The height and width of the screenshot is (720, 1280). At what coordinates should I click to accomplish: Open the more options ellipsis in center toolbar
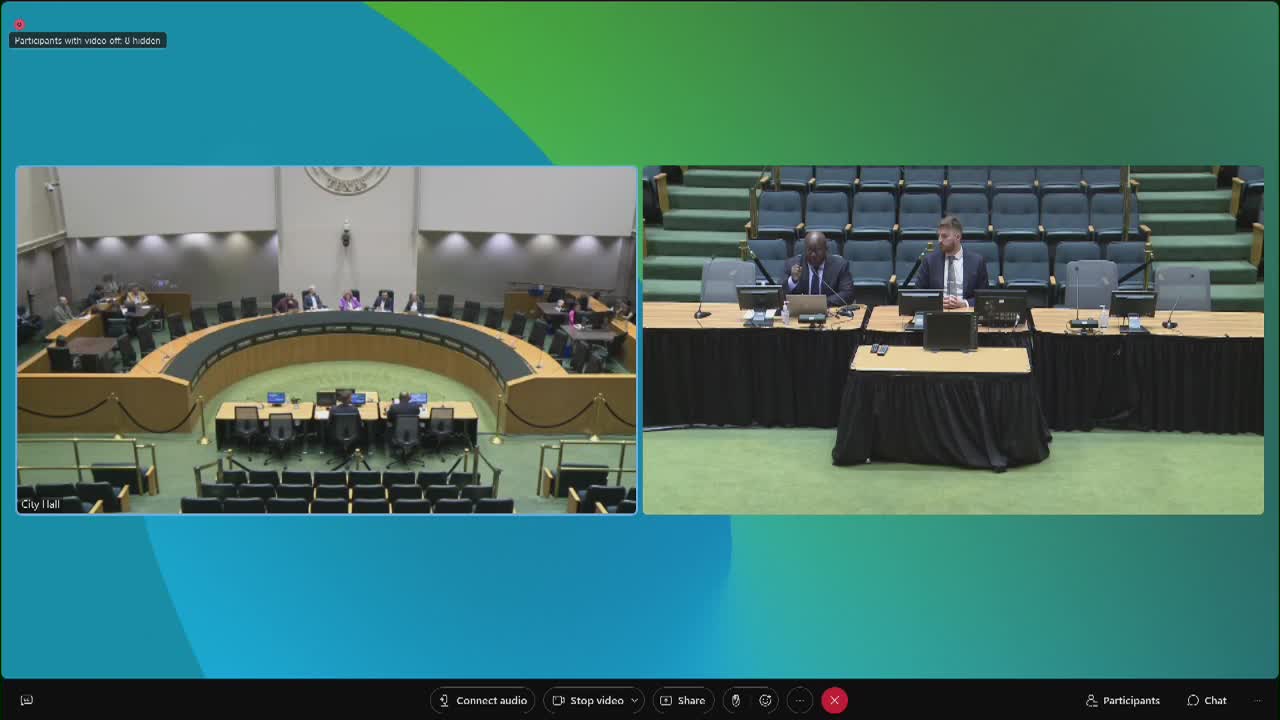[799, 700]
